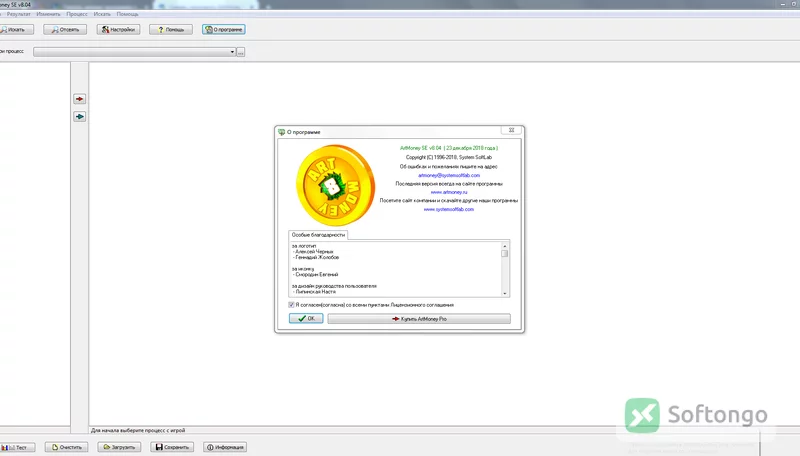Open the www.artmoney.ru link
The width and height of the screenshot is (800, 456).
tap(449, 192)
